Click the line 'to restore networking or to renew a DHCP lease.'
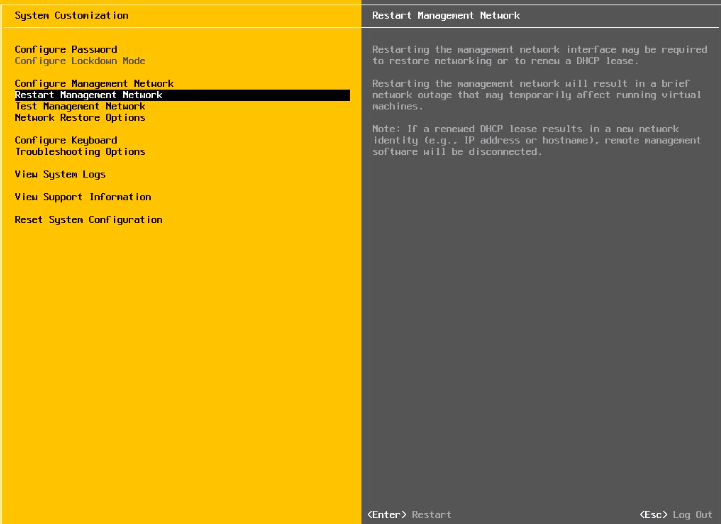This screenshot has width=721, height=524. pos(505,61)
